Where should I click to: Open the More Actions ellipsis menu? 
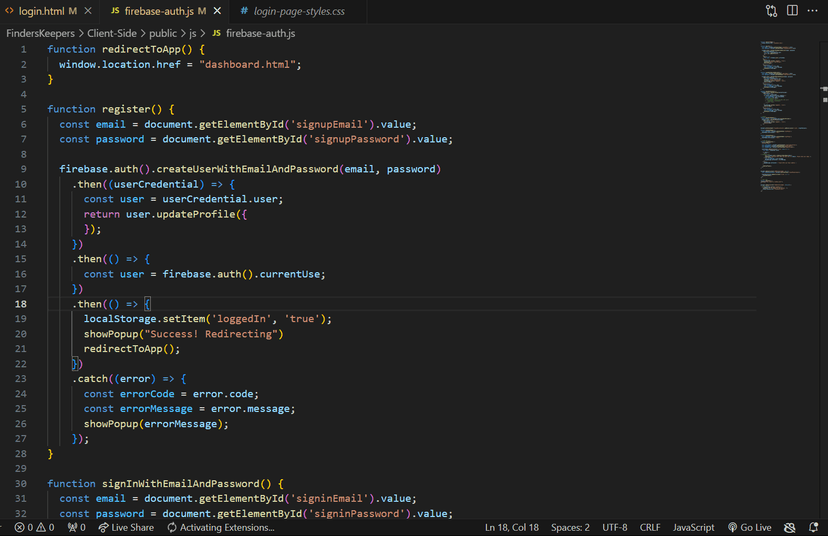[x=812, y=11]
